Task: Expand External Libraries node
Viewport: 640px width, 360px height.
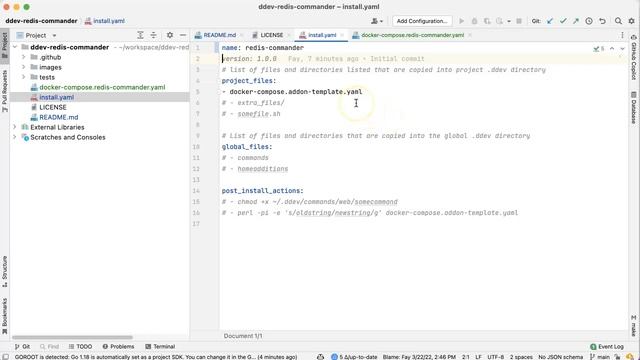Action: pos(15,127)
